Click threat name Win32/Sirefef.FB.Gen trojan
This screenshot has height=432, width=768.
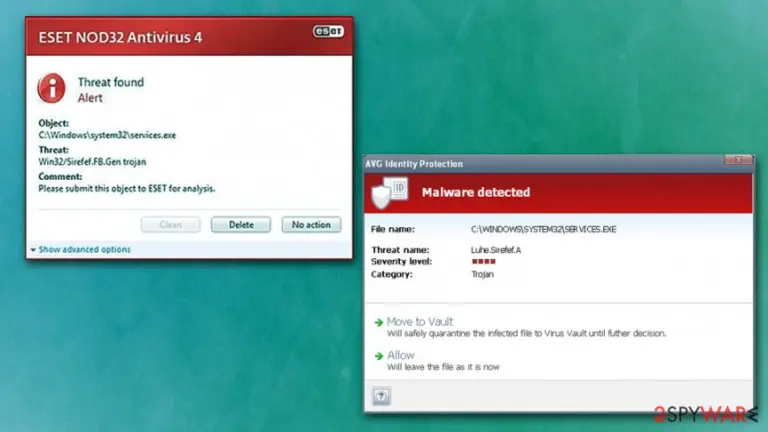click(92, 162)
